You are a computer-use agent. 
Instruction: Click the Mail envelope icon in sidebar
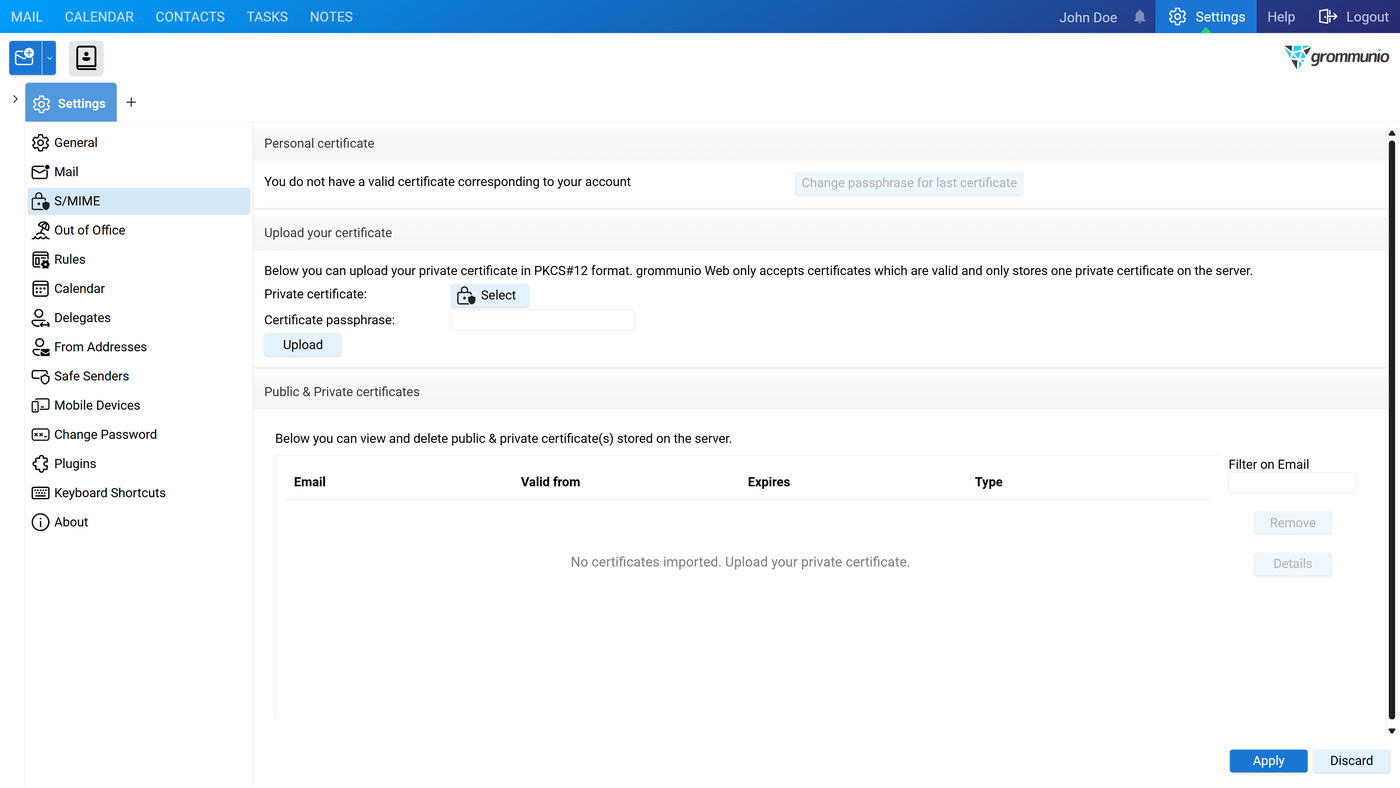click(x=40, y=172)
